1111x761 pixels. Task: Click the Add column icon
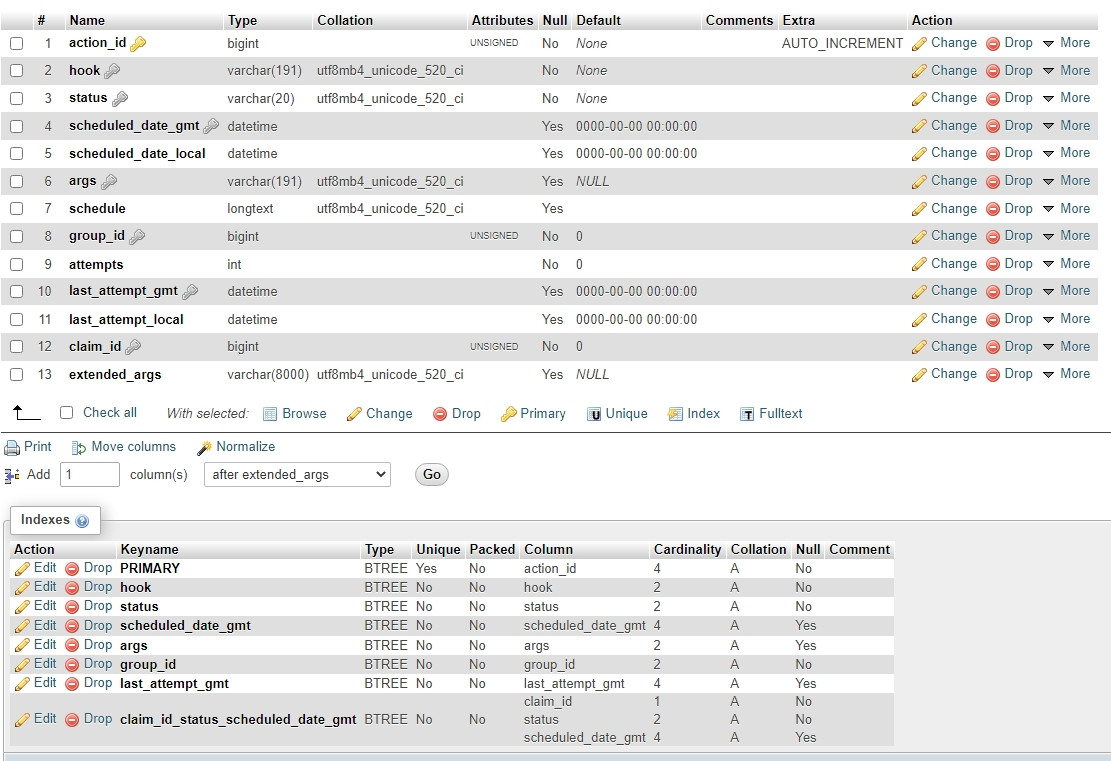click(12, 475)
